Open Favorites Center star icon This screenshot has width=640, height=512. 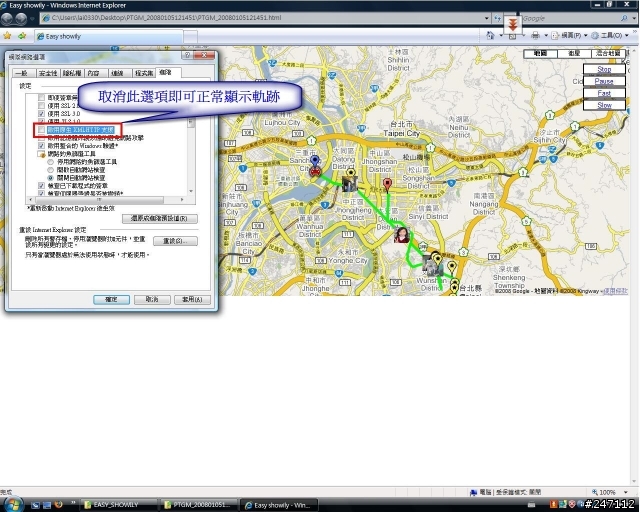pos(7,36)
